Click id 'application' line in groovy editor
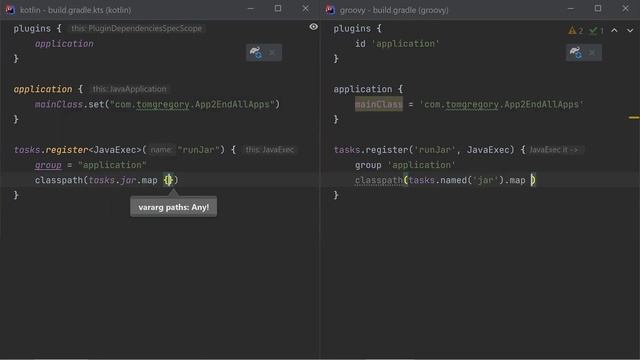Image resolution: width=640 pixels, height=360 pixels. [x=397, y=44]
